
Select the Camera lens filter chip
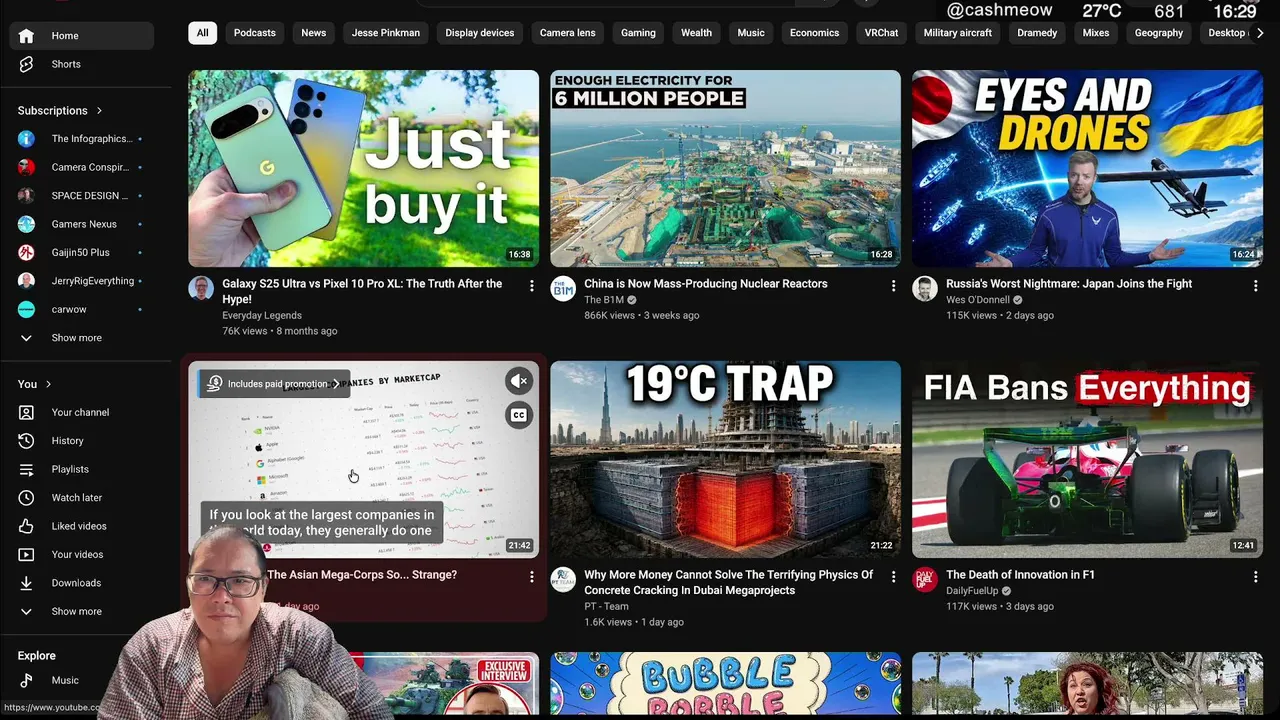coord(568,33)
